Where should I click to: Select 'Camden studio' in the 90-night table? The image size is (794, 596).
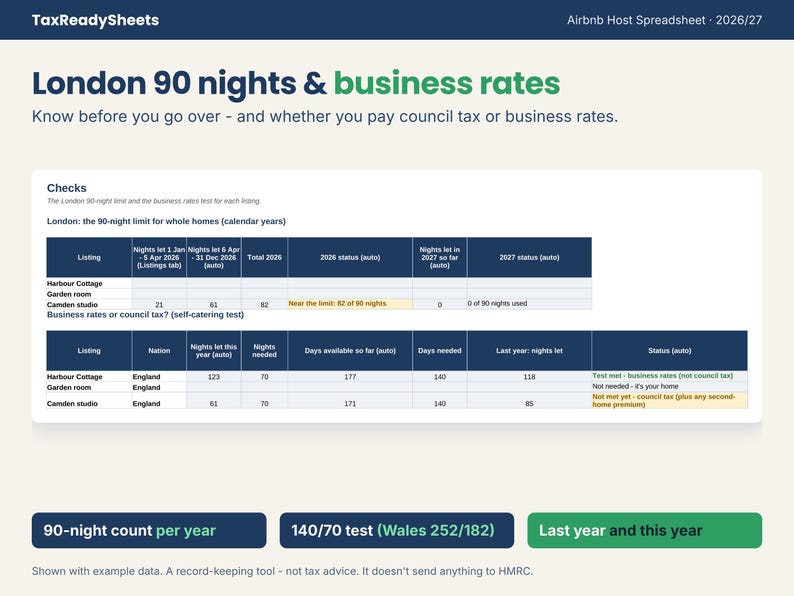click(x=89, y=304)
